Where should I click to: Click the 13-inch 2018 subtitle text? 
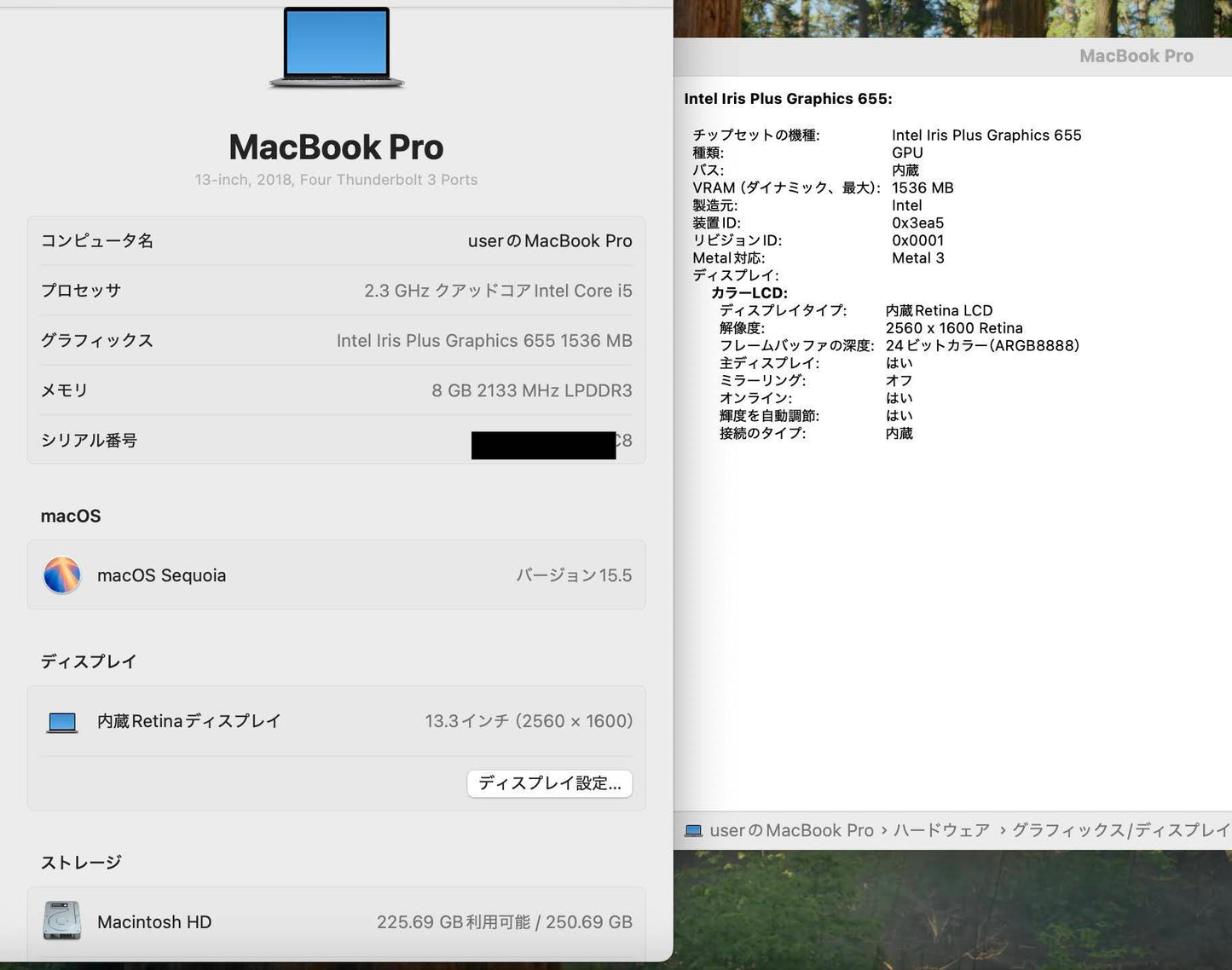[336, 179]
